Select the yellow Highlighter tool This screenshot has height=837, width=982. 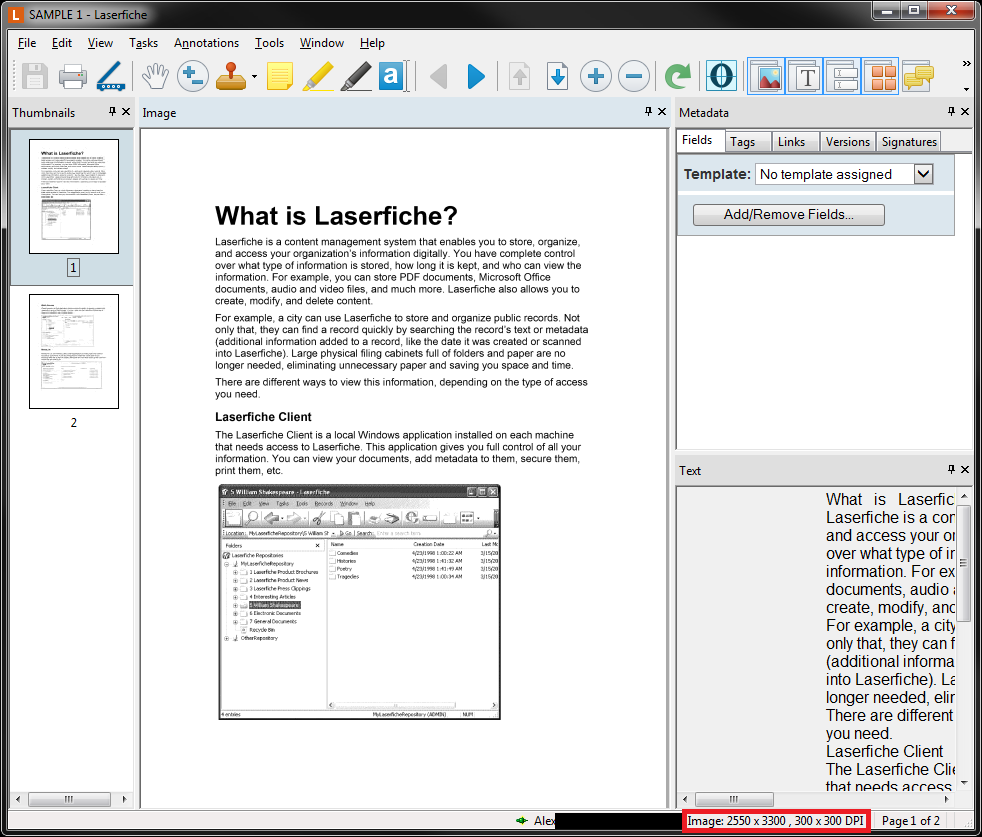click(318, 76)
